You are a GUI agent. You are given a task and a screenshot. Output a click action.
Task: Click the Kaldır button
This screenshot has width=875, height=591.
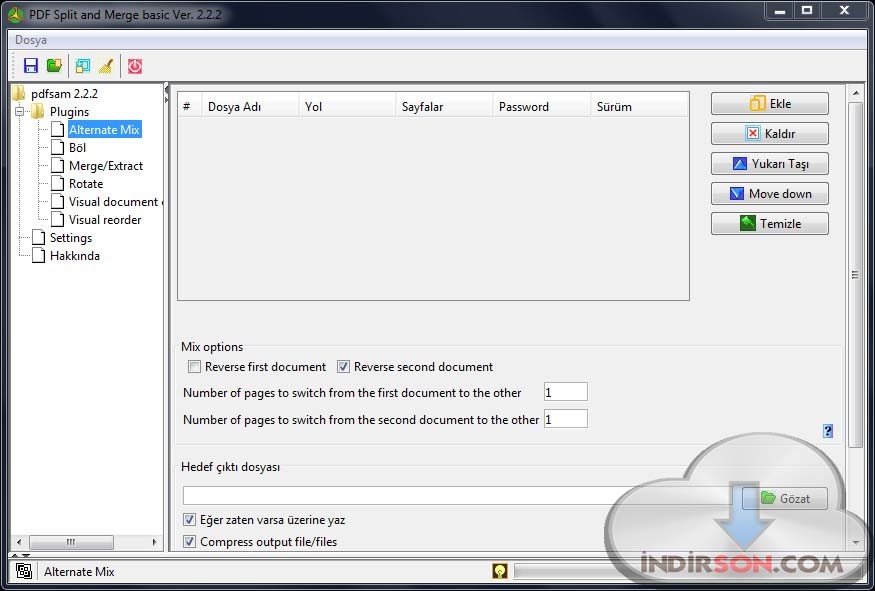[770, 133]
